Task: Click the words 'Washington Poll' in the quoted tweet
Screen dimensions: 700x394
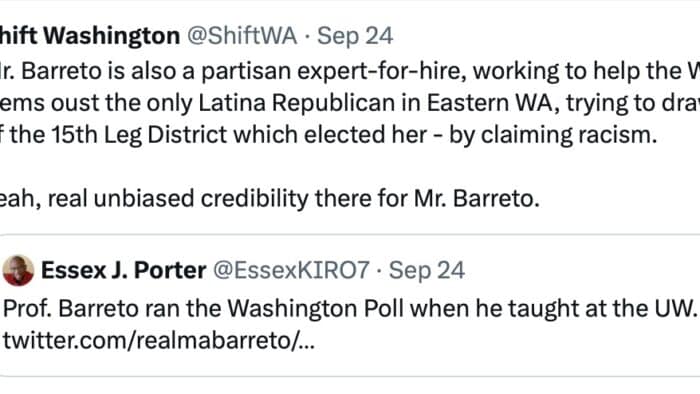Action: pyautogui.click(x=317, y=309)
